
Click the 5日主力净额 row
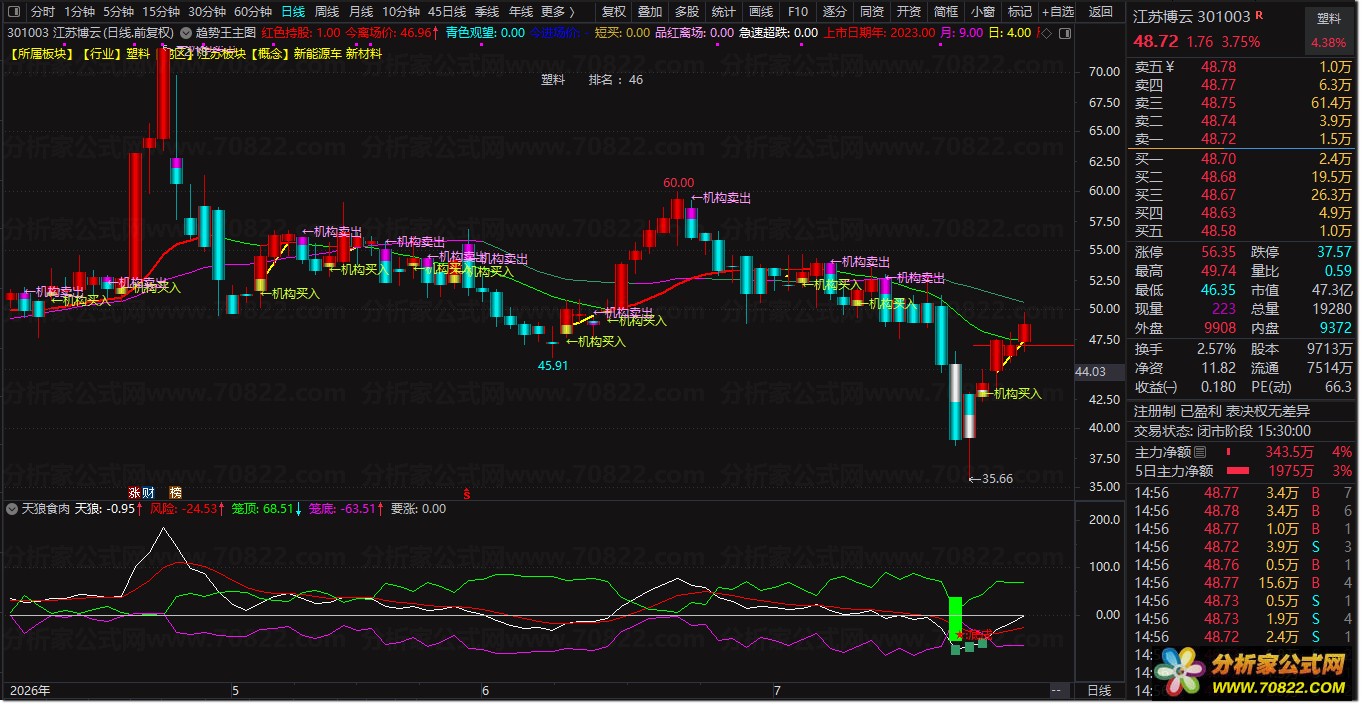pos(1243,471)
